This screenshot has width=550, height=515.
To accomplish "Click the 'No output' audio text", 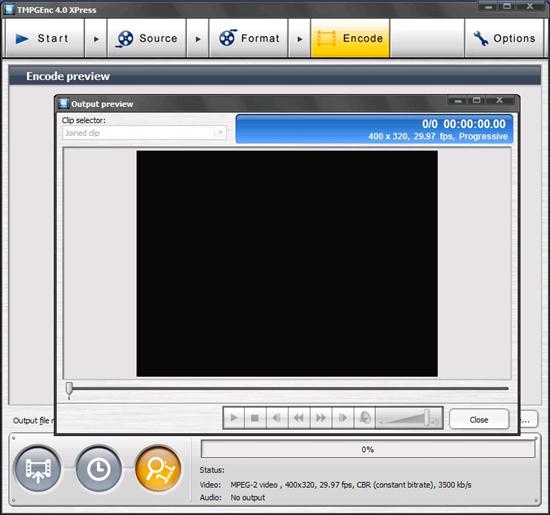I will point(248,497).
